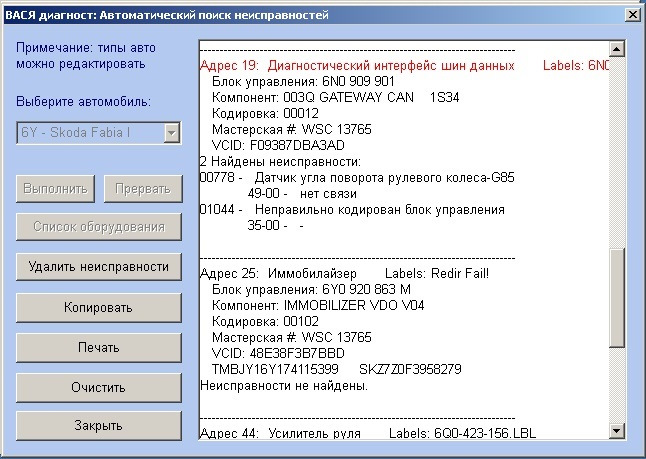Click the 2 Найдены неисправности line
The height and width of the screenshot is (459, 646).
pyautogui.click(x=280, y=162)
